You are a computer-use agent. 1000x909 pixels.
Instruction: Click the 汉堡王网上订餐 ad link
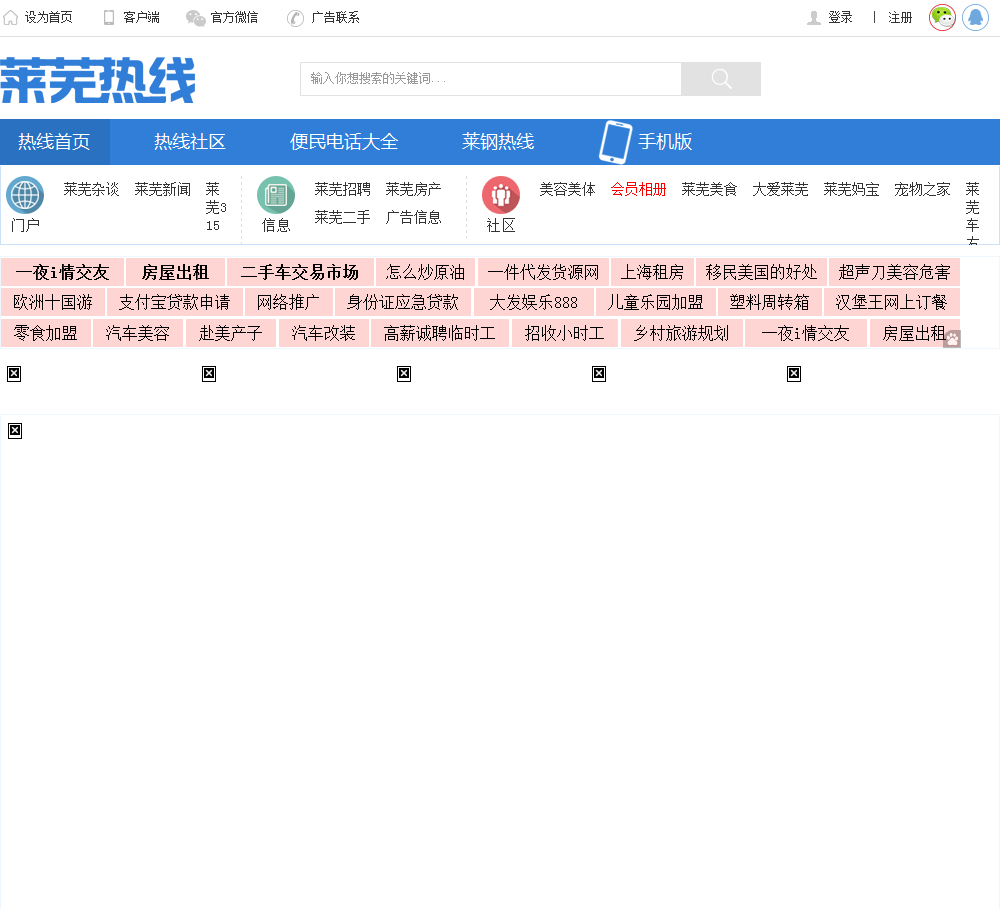pos(892,302)
